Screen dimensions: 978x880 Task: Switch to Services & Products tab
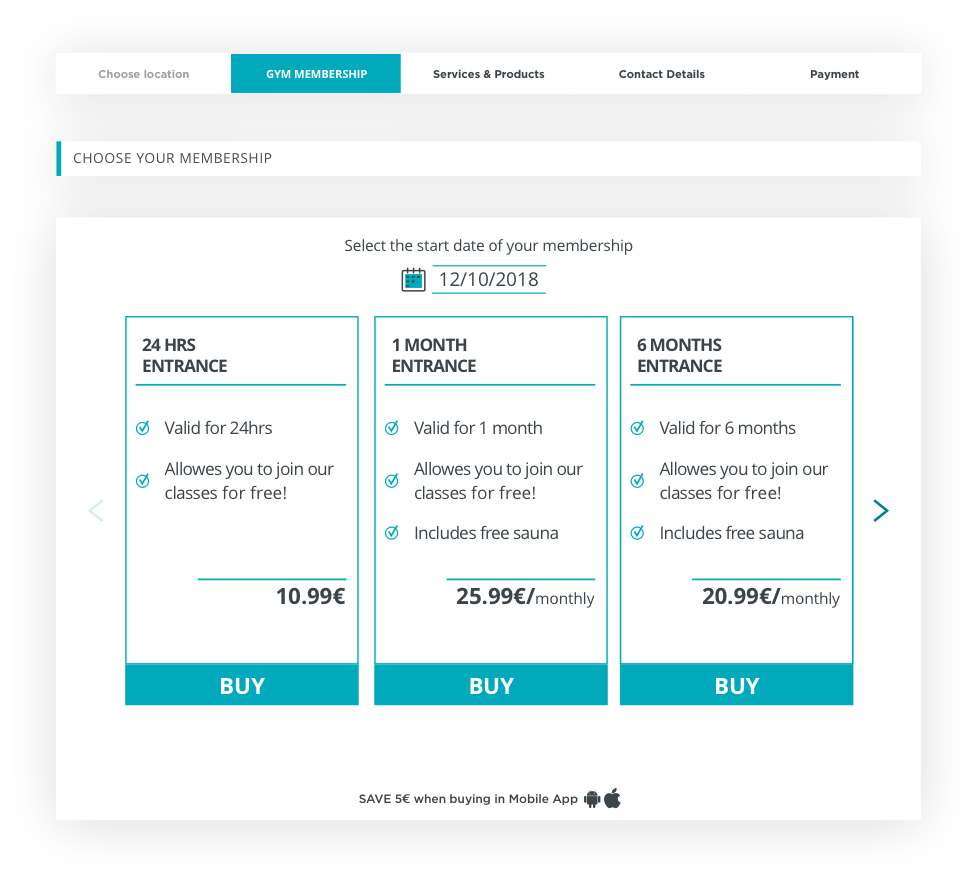[488, 74]
